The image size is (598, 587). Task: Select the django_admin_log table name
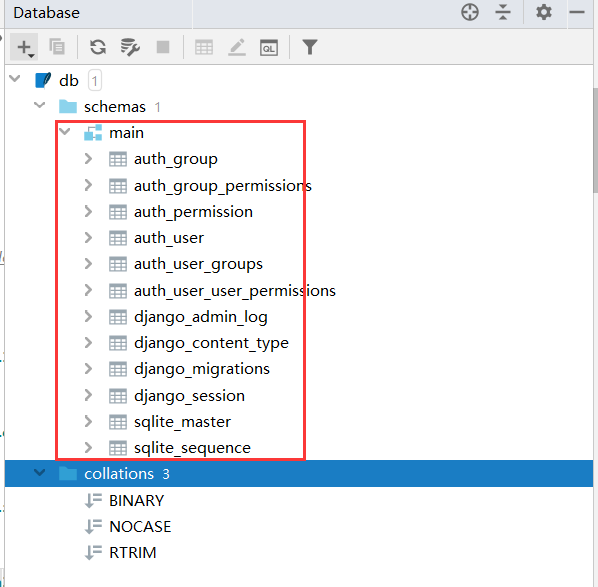click(201, 318)
